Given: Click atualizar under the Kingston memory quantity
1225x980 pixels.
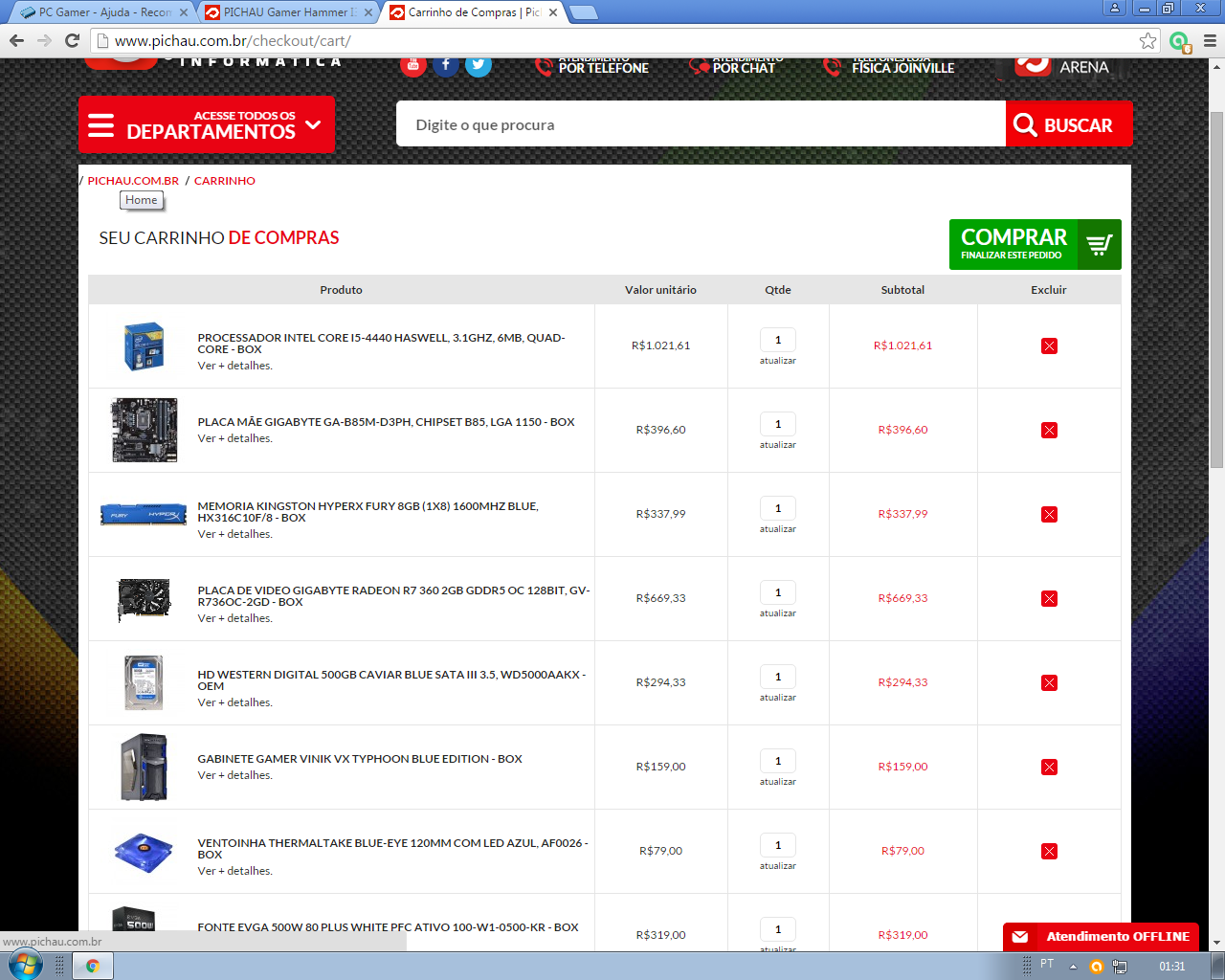Looking at the screenshot, I should (778, 529).
